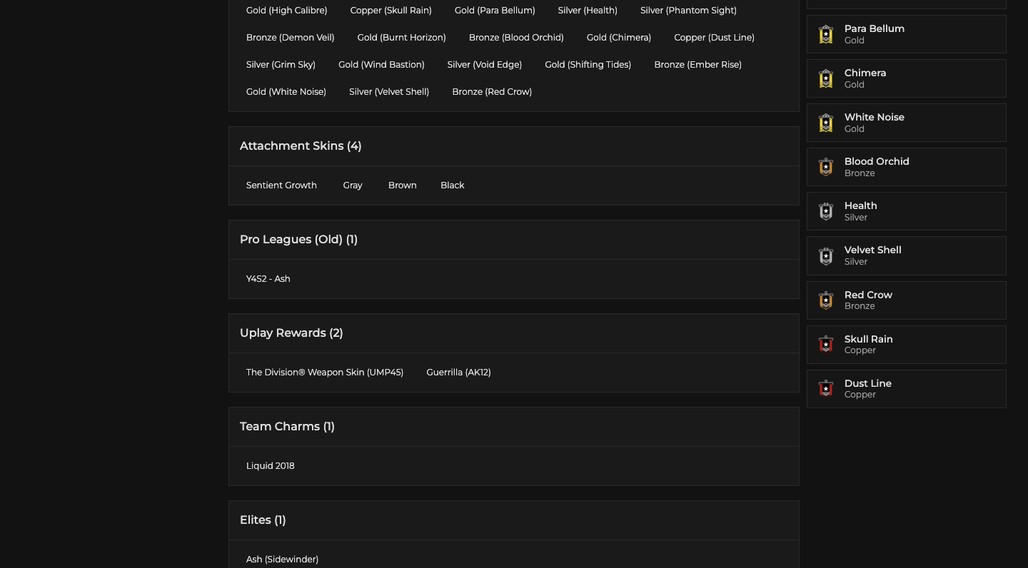The height and width of the screenshot is (568, 1028).
Task: Click the White Noise Gold badge icon
Action: 825,123
